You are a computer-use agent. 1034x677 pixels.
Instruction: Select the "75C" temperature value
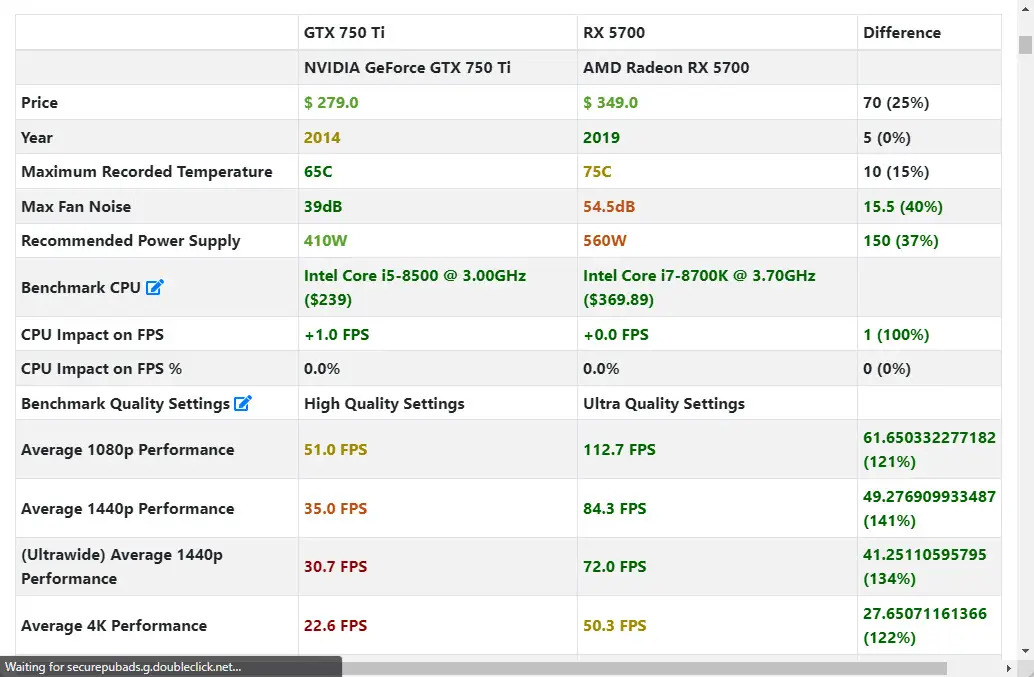point(597,171)
